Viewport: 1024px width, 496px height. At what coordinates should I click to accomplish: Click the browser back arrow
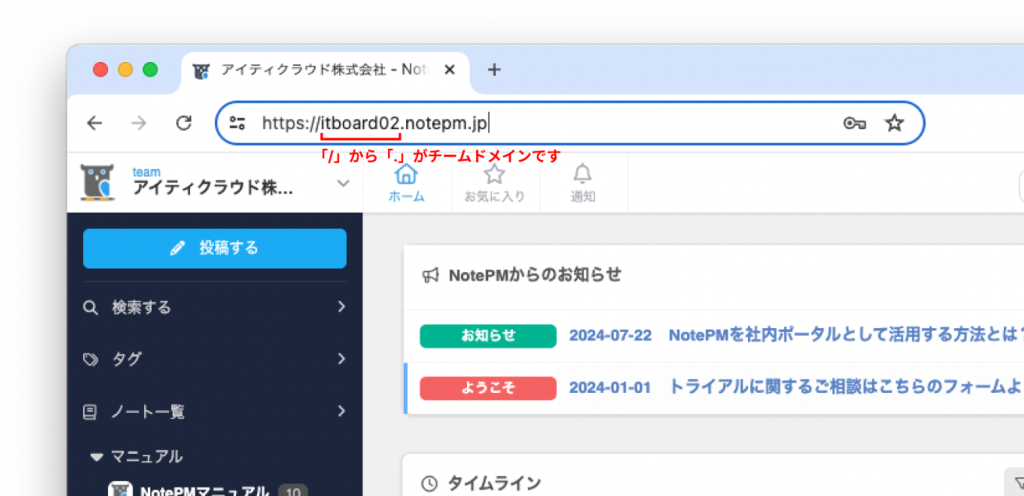[94, 123]
